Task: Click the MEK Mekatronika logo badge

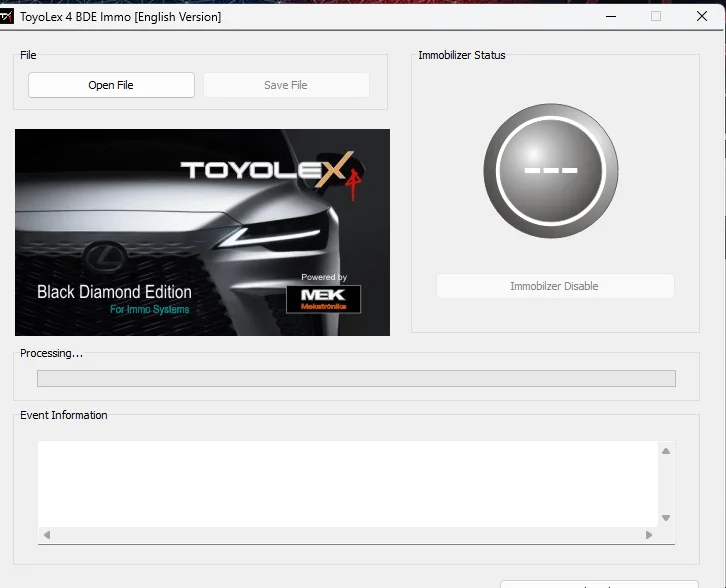Action: tap(323, 299)
